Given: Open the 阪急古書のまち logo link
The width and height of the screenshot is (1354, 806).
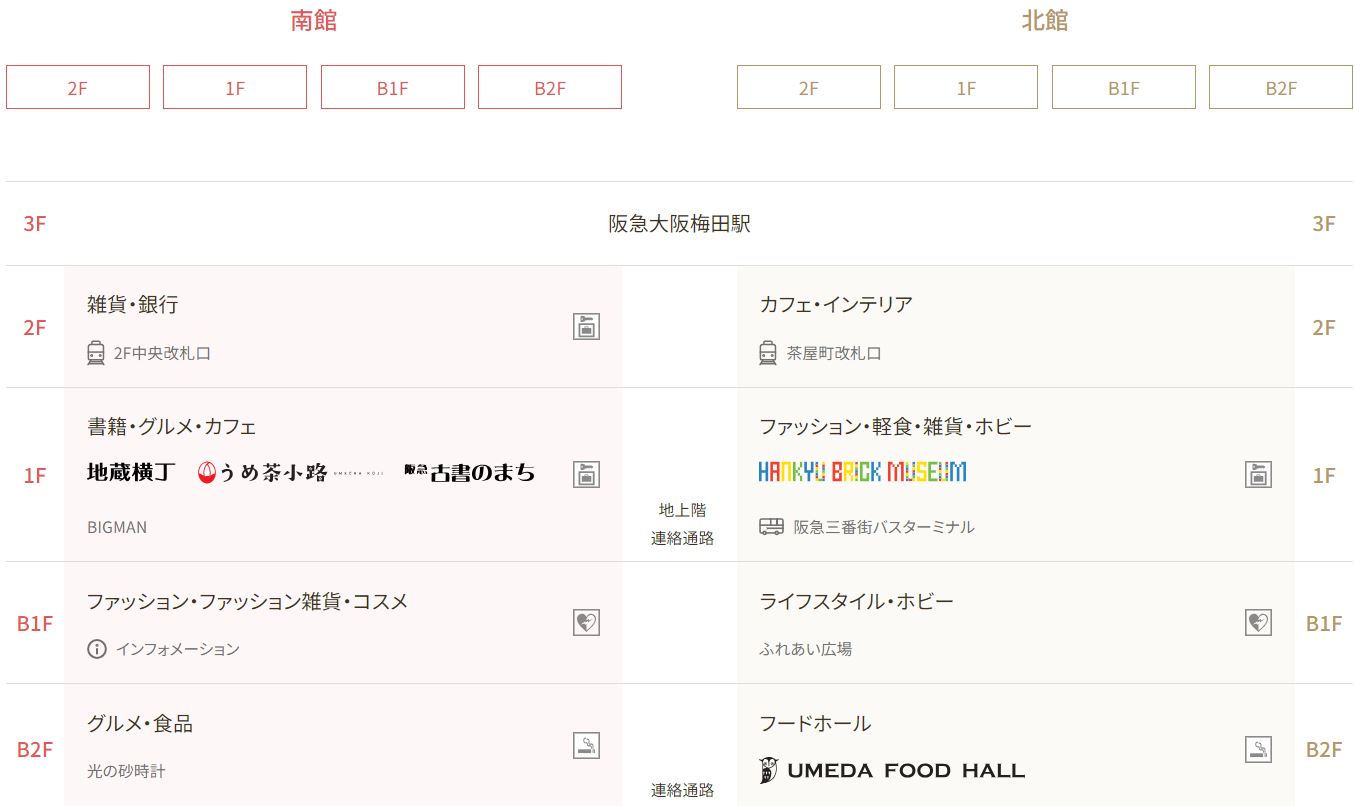Looking at the screenshot, I should click(470, 473).
